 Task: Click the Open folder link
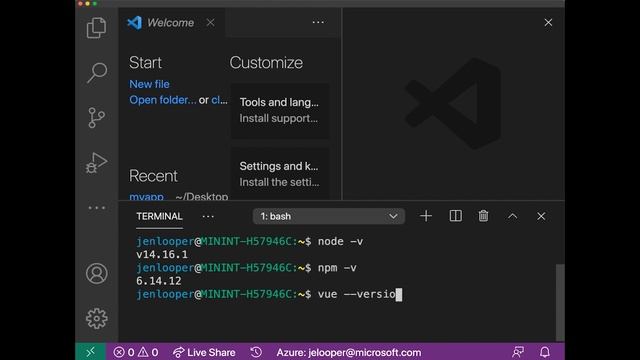(x=162, y=100)
